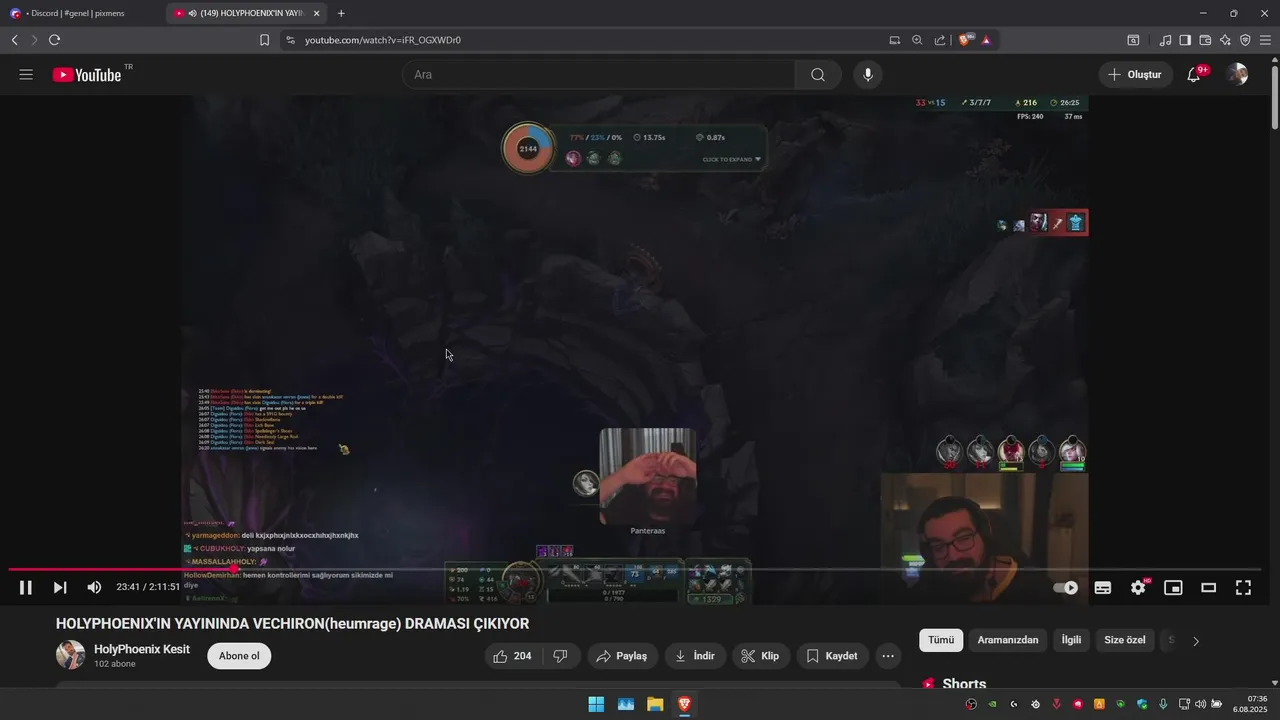Open YouTube notifications bell
The width and height of the screenshot is (1280, 720).
[1194, 75]
